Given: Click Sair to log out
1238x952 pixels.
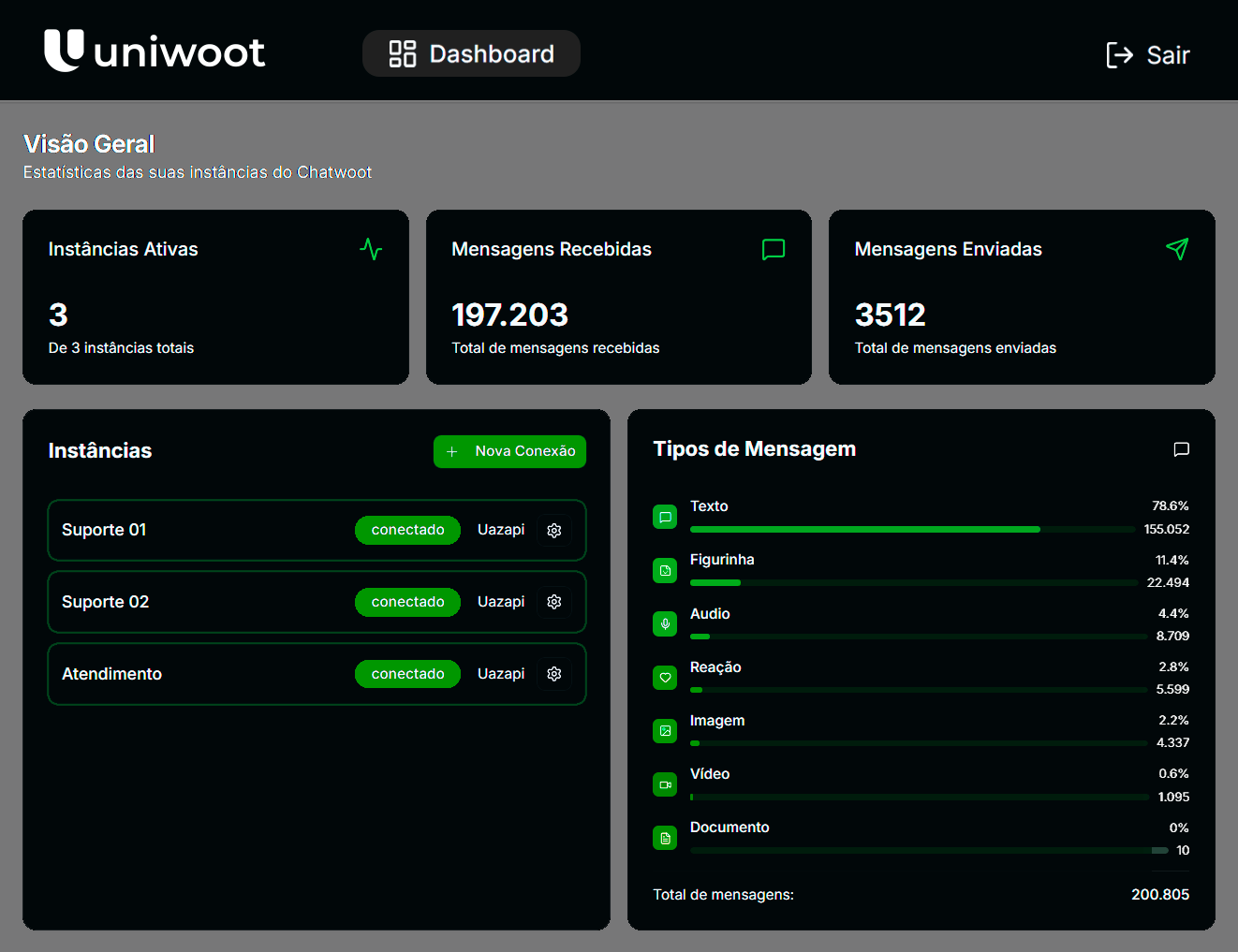Looking at the screenshot, I should point(1148,55).
